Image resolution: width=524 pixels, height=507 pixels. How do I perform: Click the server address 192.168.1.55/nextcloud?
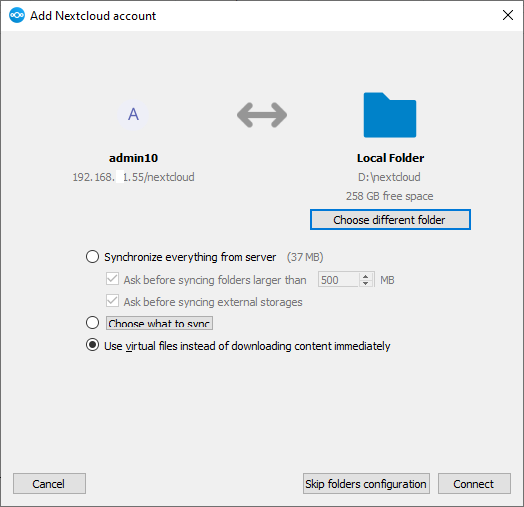(x=133, y=177)
